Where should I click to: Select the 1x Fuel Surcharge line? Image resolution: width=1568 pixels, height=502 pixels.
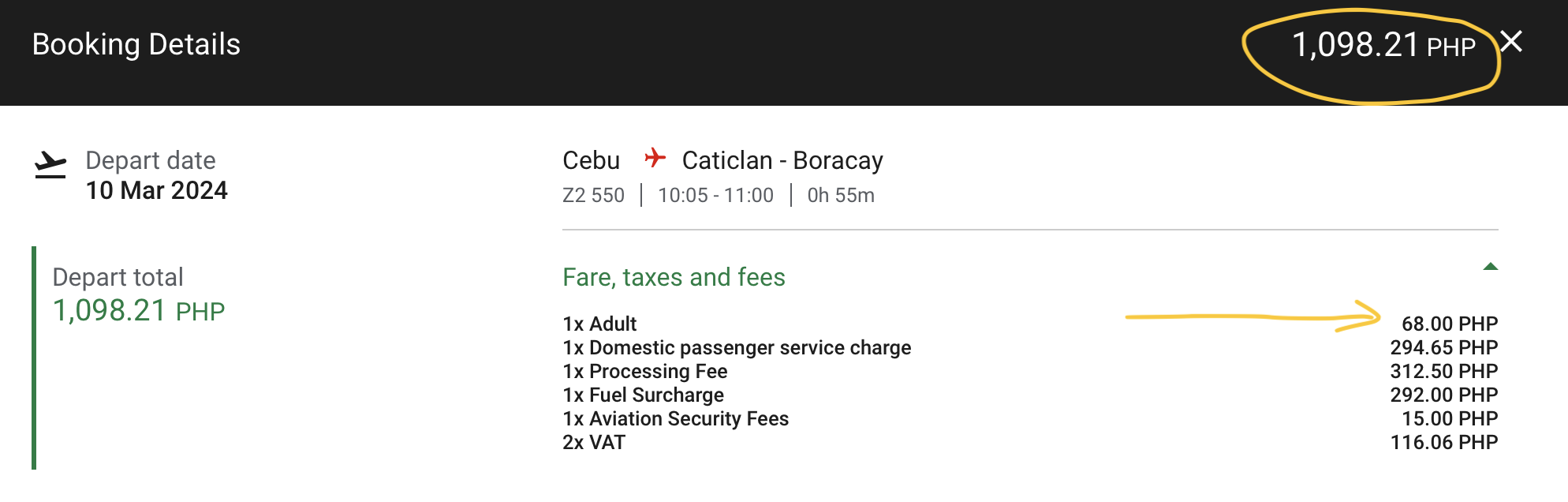pos(643,395)
